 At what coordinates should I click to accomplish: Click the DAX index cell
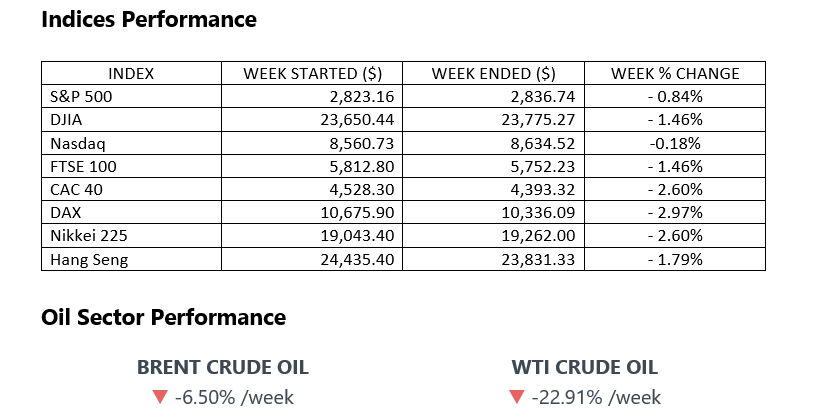pos(63,213)
